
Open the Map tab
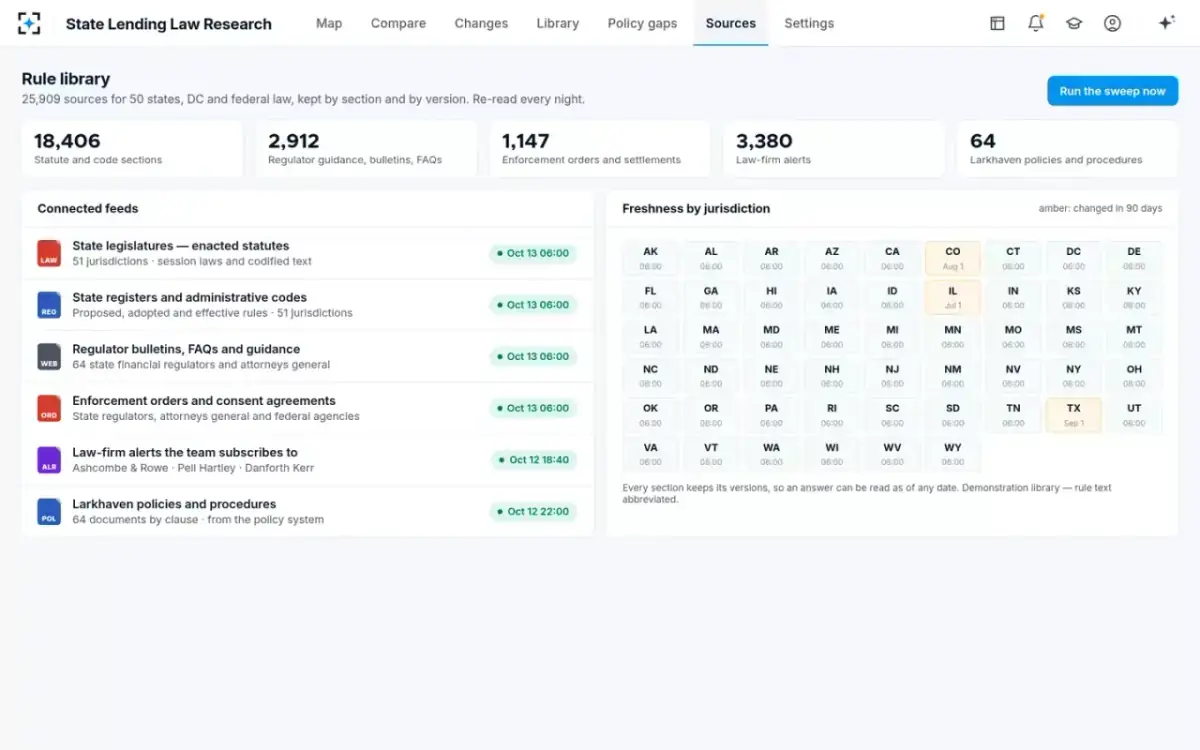pyautogui.click(x=329, y=23)
